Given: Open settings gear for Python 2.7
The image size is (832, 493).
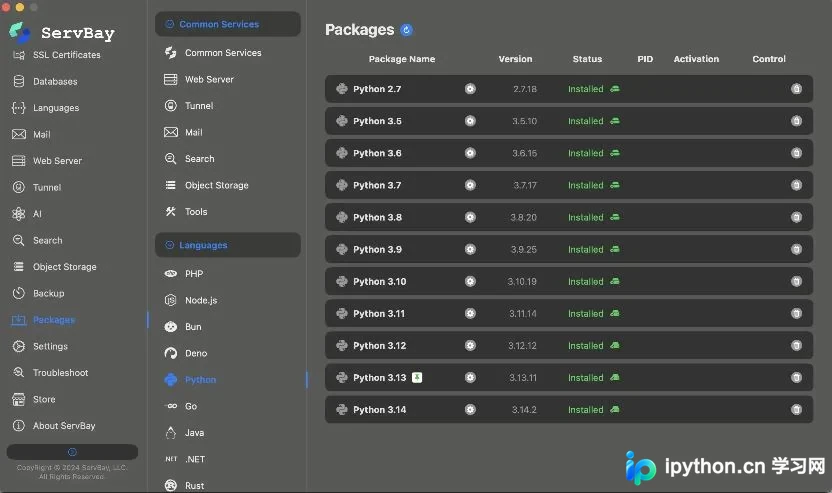Looking at the screenshot, I should (470, 89).
